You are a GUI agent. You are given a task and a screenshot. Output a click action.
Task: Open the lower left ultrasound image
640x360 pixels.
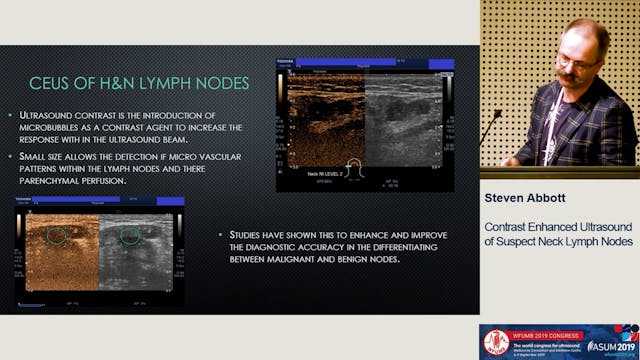coord(100,252)
